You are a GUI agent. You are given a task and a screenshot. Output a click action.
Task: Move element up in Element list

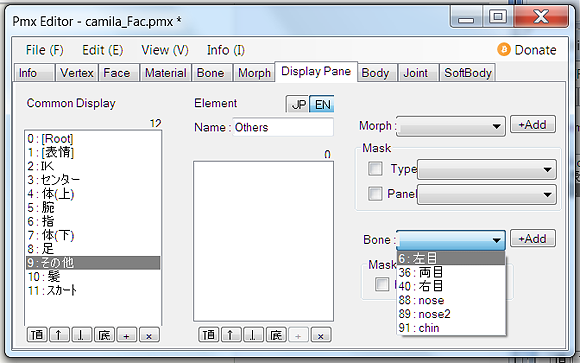tap(231, 335)
